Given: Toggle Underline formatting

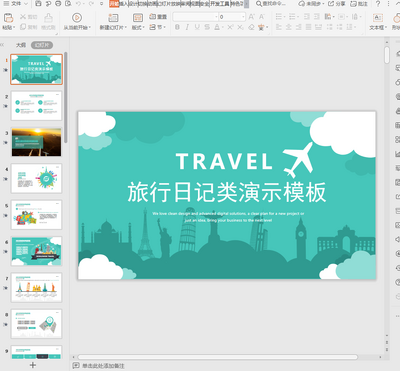Looking at the screenshot, I should point(197,27).
